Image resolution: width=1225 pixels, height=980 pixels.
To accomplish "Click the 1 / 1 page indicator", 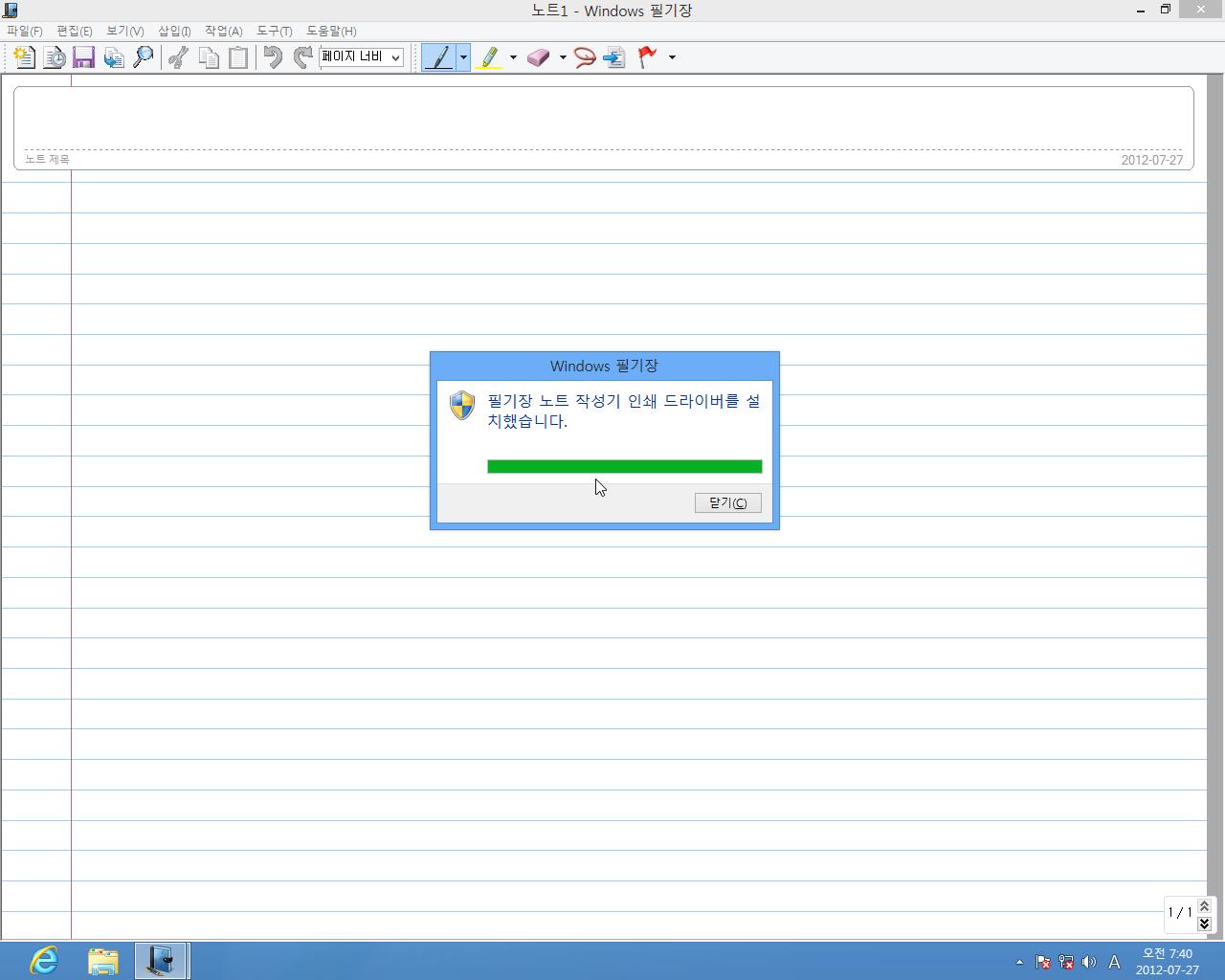I will [1180, 913].
